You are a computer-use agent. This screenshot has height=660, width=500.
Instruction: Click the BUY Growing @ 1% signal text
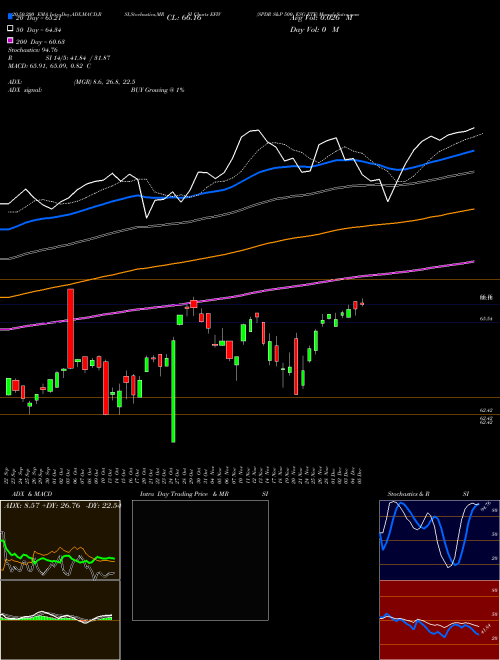[x=157, y=90]
